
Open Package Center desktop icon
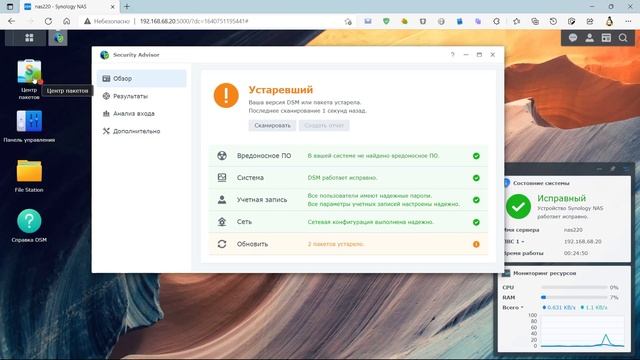29,71
